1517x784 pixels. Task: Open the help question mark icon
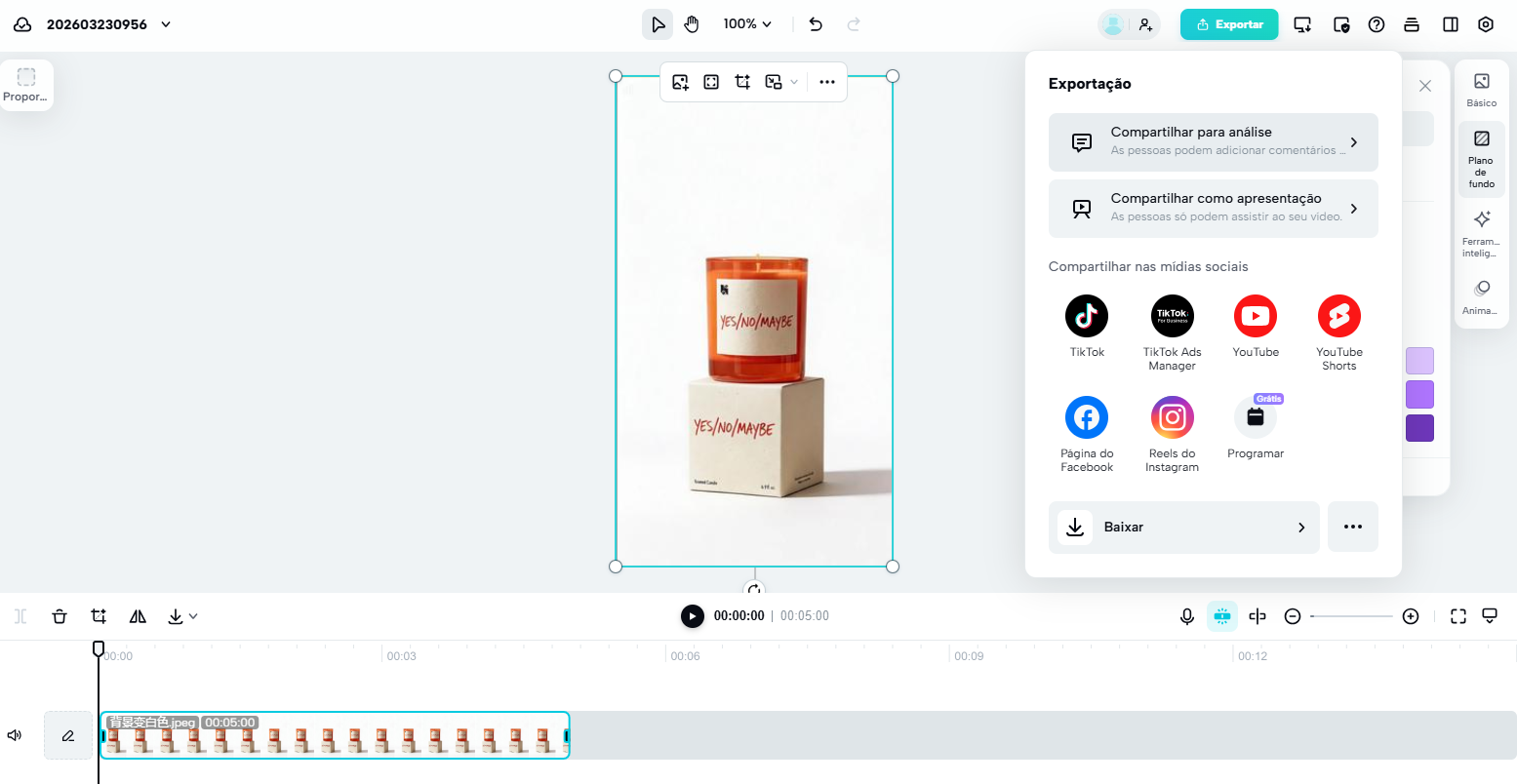tap(1377, 24)
